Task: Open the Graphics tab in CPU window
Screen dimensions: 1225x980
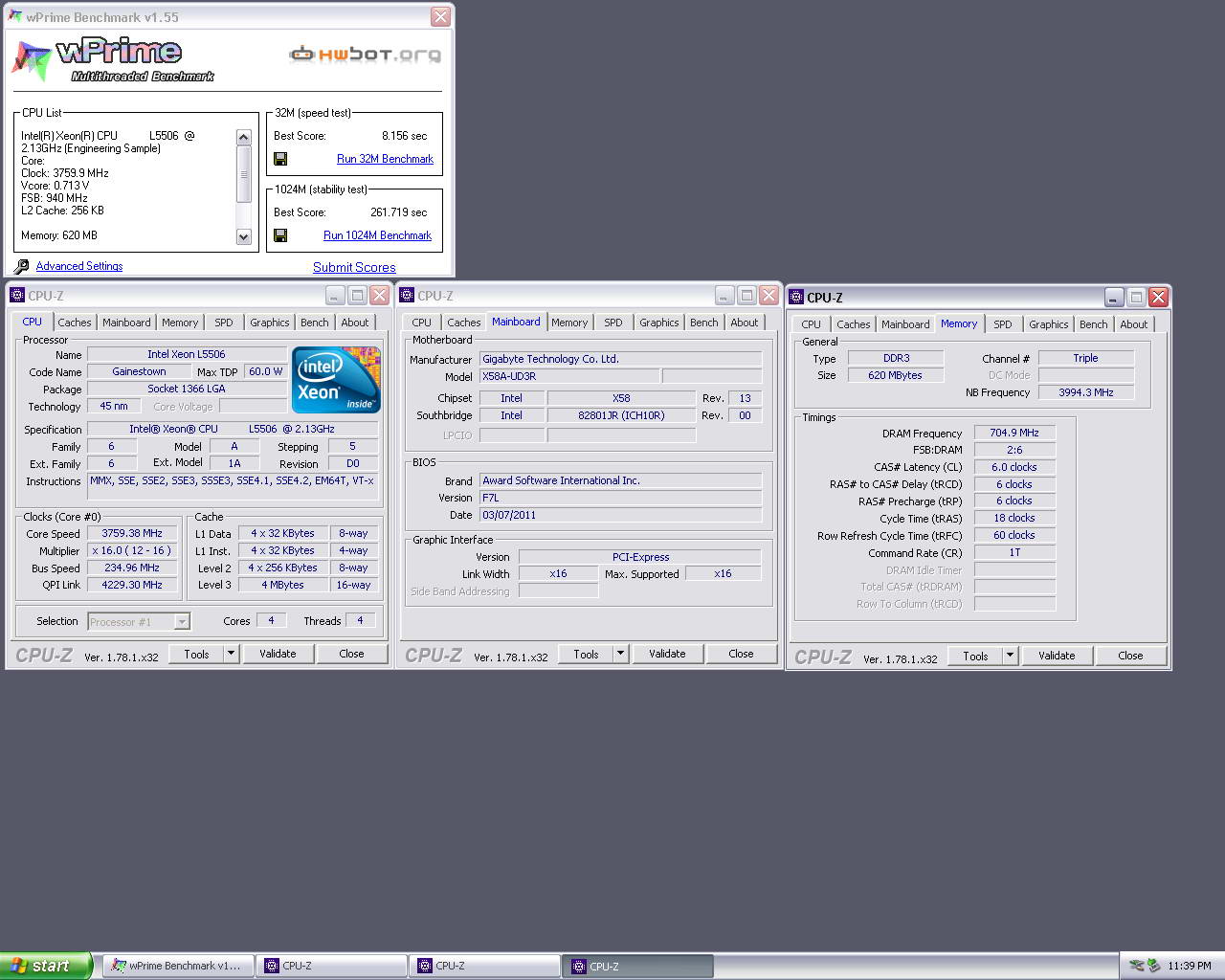Action: click(270, 323)
